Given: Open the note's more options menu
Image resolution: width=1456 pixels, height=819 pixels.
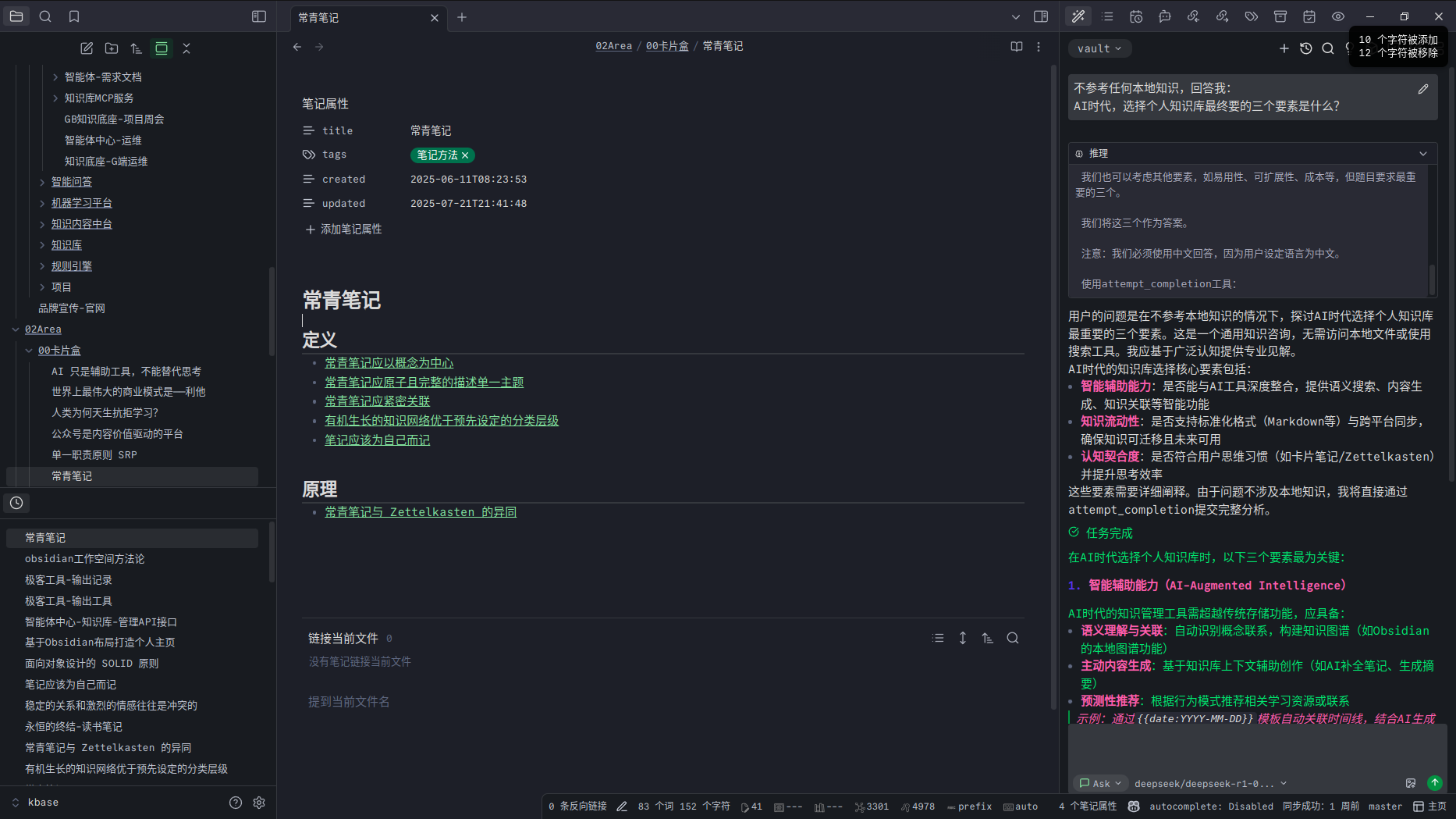Looking at the screenshot, I should click(x=1039, y=47).
